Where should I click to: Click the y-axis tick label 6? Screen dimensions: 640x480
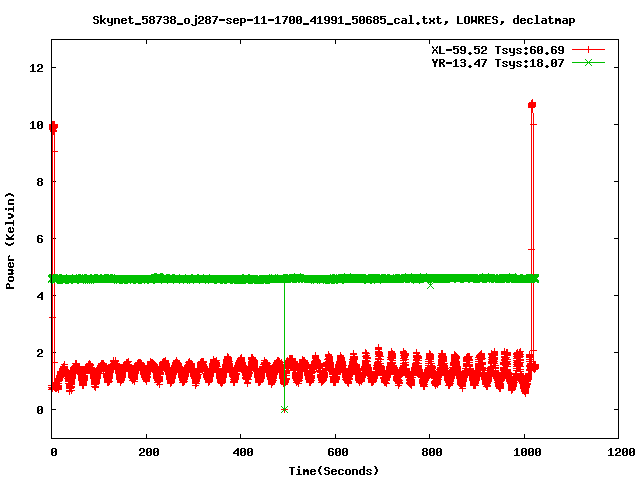tap(40, 239)
